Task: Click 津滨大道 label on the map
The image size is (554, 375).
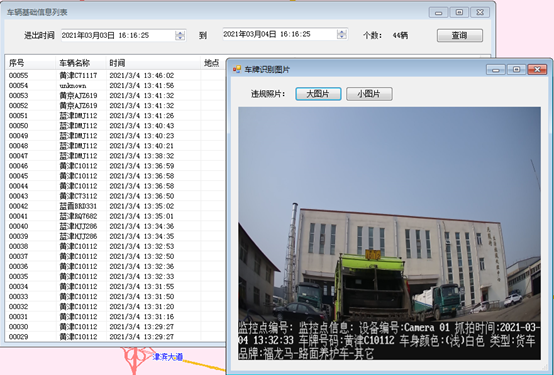Action: pyautogui.click(x=168, y=357)
